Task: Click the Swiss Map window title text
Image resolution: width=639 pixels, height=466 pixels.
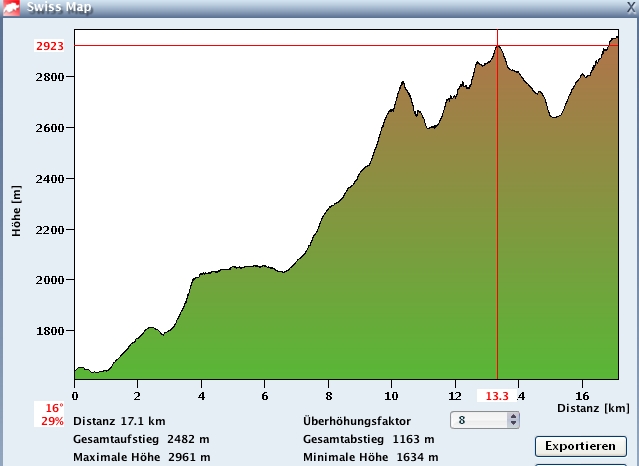Action: [x=62, y=8]
